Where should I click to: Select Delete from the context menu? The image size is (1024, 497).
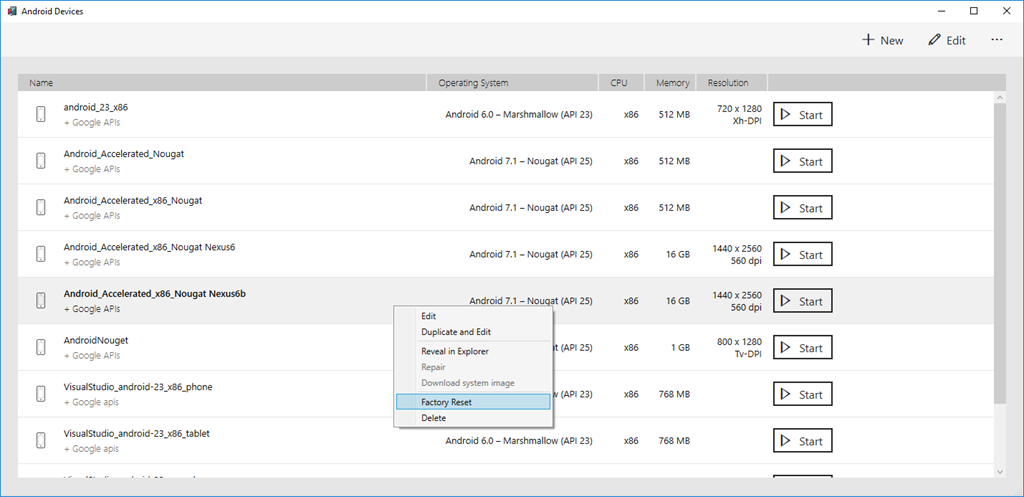433,418
